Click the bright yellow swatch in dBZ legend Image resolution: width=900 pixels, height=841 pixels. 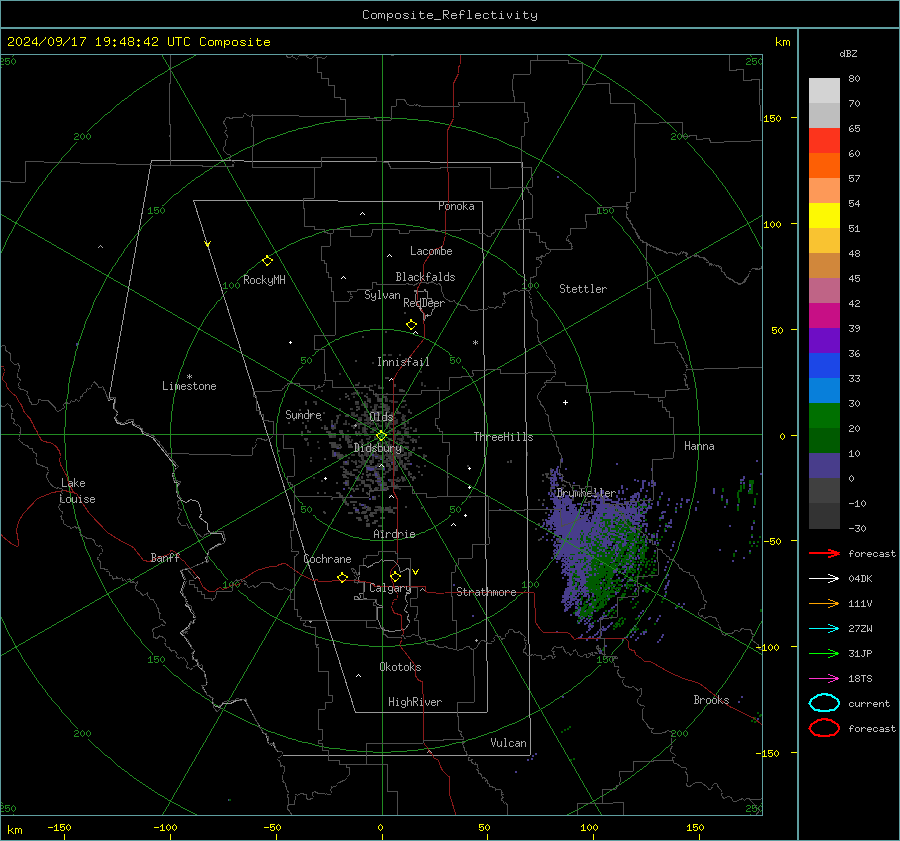pyautogui.click(x=824, y=215)
